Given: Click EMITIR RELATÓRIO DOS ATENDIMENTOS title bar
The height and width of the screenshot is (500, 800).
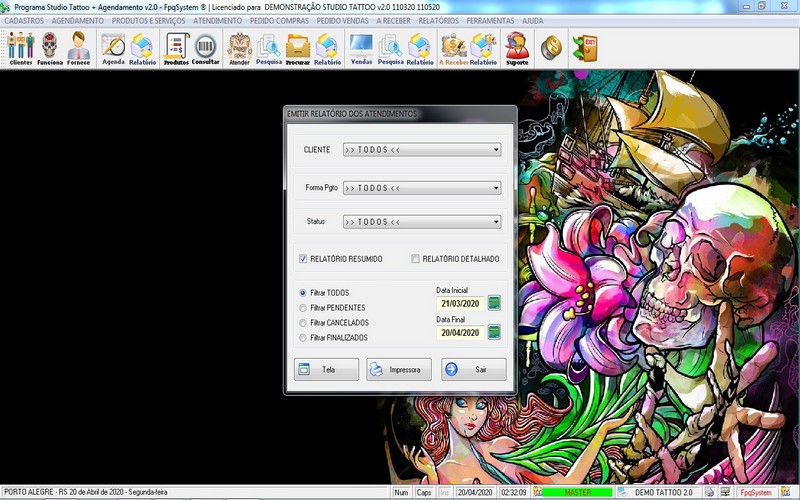Looking at the screenshot, I should 400,114.
